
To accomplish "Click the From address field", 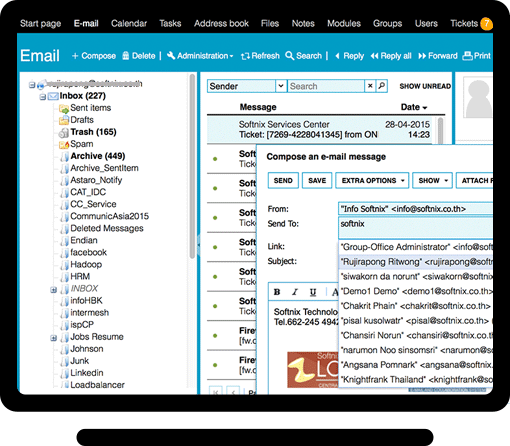I will tap(415, 209).
